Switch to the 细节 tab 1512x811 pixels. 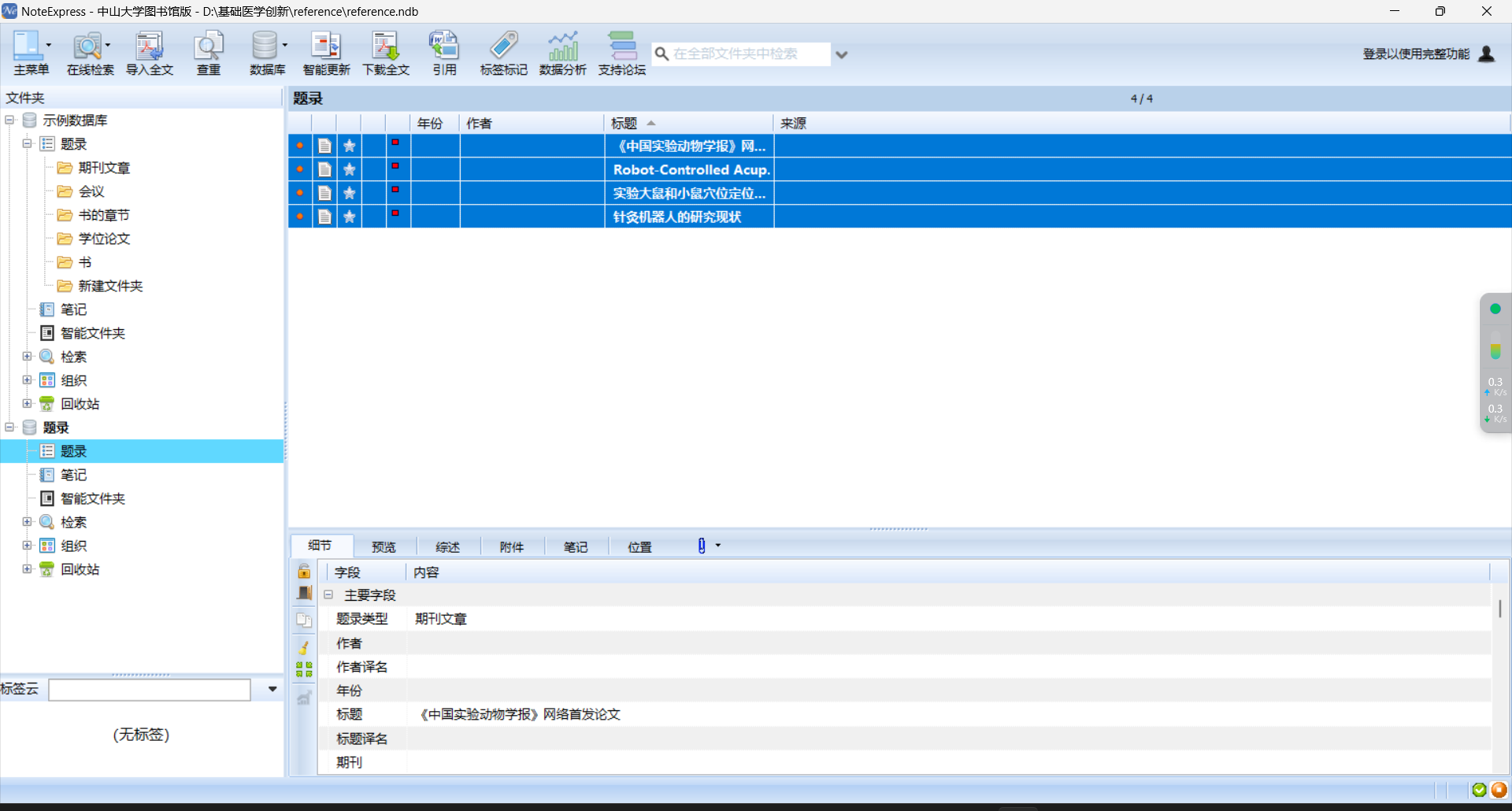tap(320, 545)
